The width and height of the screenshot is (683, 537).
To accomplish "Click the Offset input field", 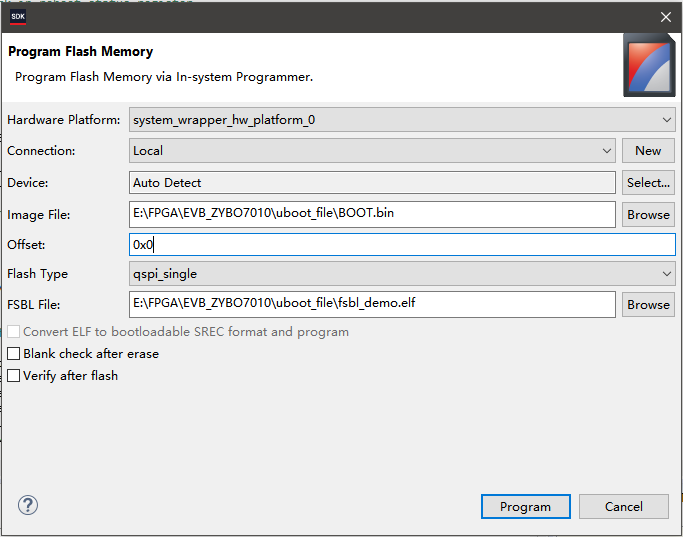I will click(x=402, y=244).
